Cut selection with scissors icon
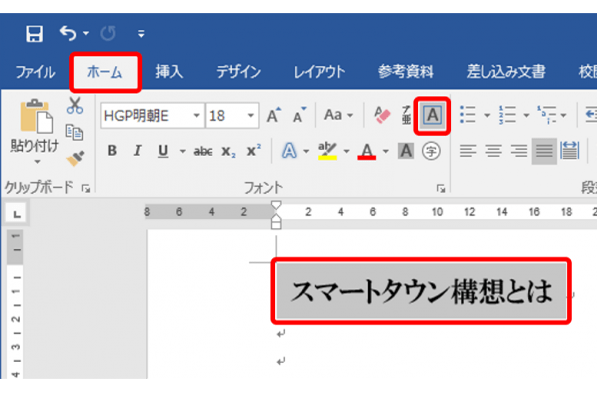 tap(75, 105)
